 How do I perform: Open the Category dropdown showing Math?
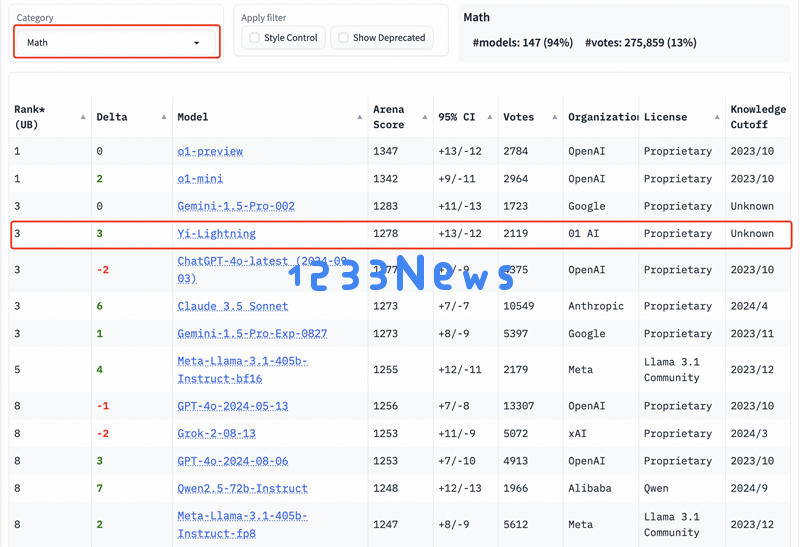(x=116, y=42)
